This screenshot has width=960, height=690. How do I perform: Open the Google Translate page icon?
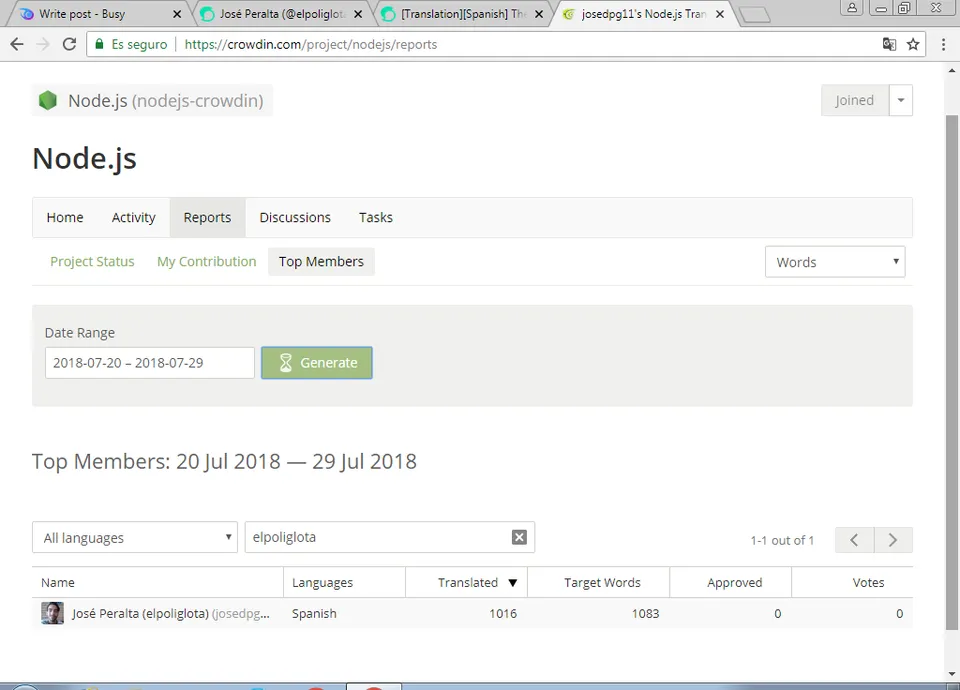coord(889,44)
